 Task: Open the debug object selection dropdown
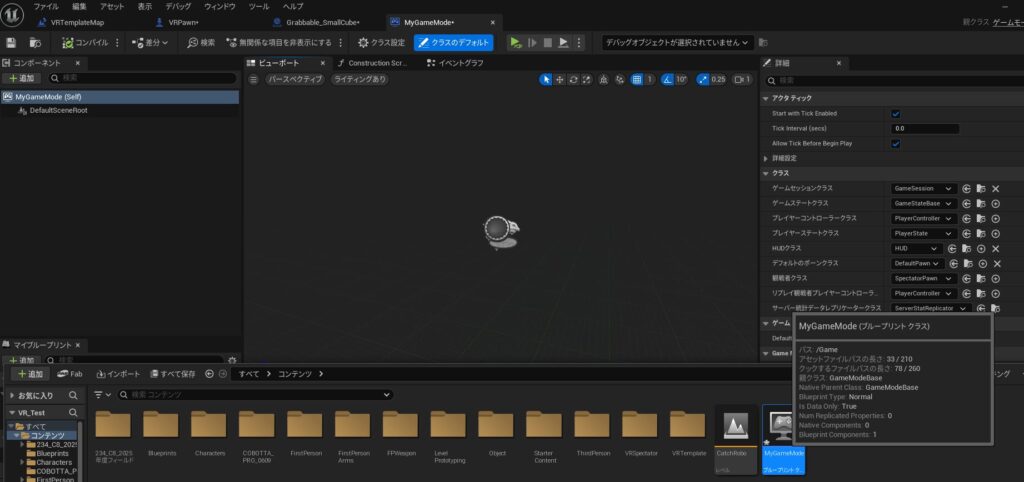pyautogui.click(x=677, y=42)
